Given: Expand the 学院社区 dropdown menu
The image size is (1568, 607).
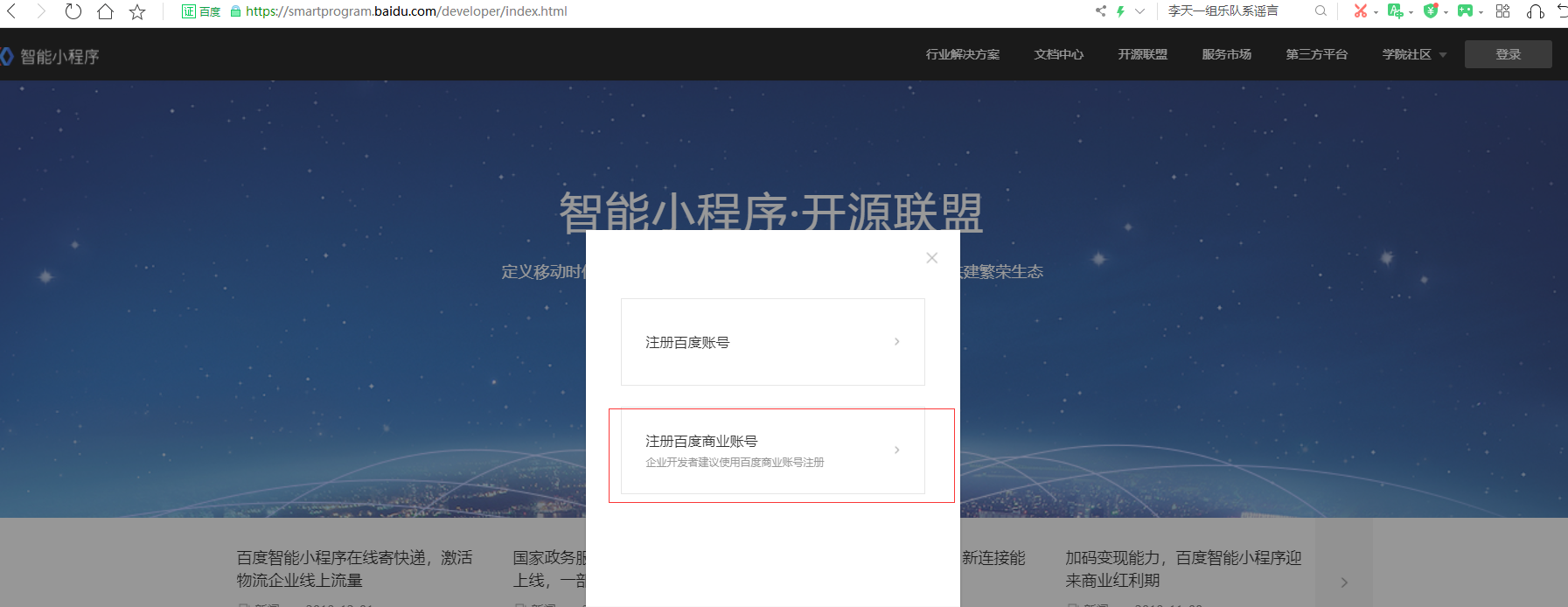Looking at the screenshot, I should [x=1413, y=54].
